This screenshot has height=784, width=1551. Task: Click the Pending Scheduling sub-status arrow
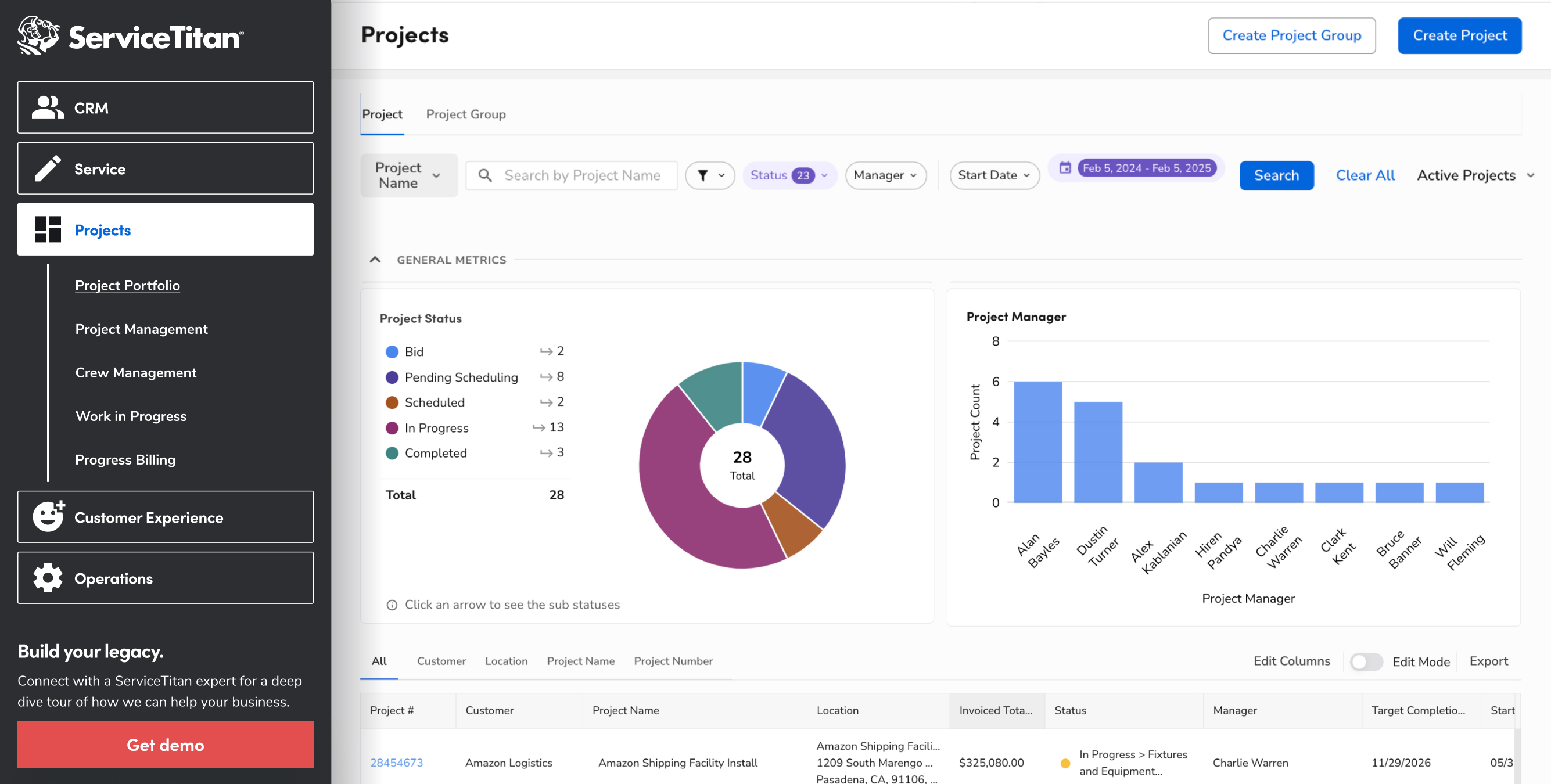[545, 377]
